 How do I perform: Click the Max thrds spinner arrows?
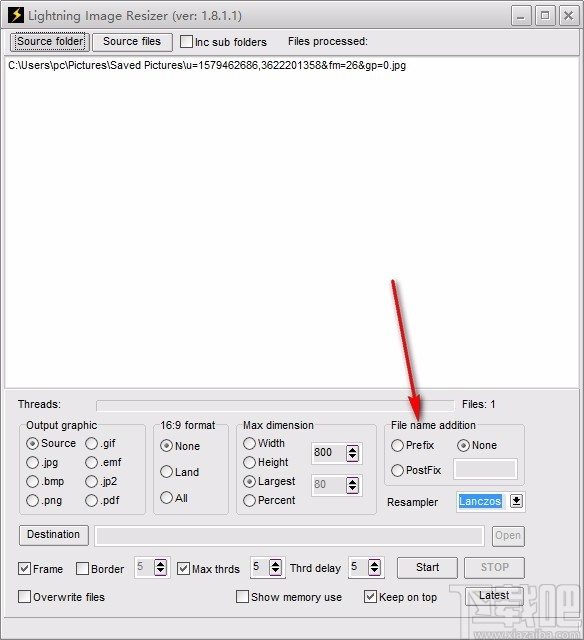(276, 567)
